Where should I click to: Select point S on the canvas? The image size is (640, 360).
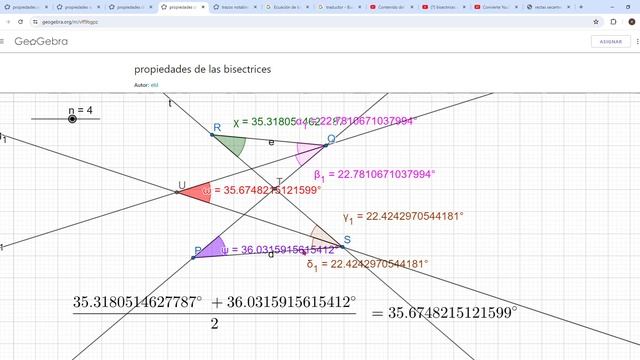[342, 247]
